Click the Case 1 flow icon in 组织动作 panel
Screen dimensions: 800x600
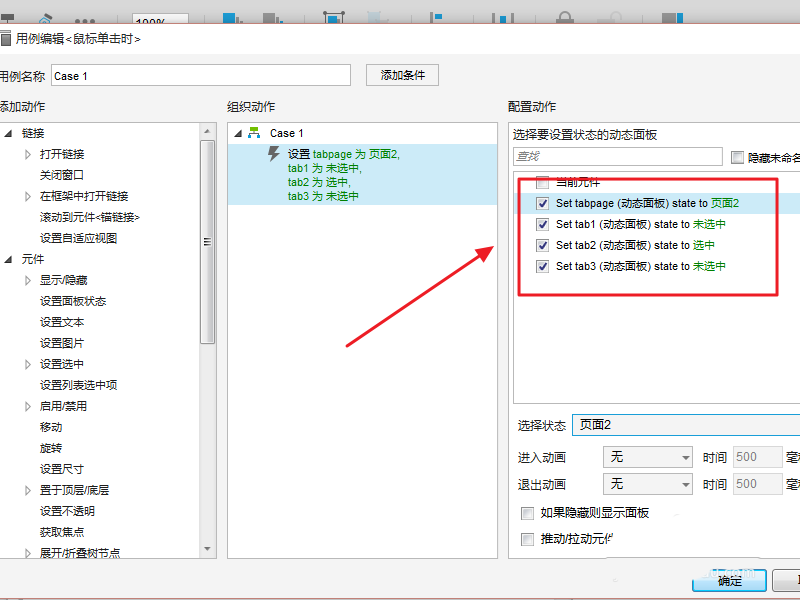[255, 132]
